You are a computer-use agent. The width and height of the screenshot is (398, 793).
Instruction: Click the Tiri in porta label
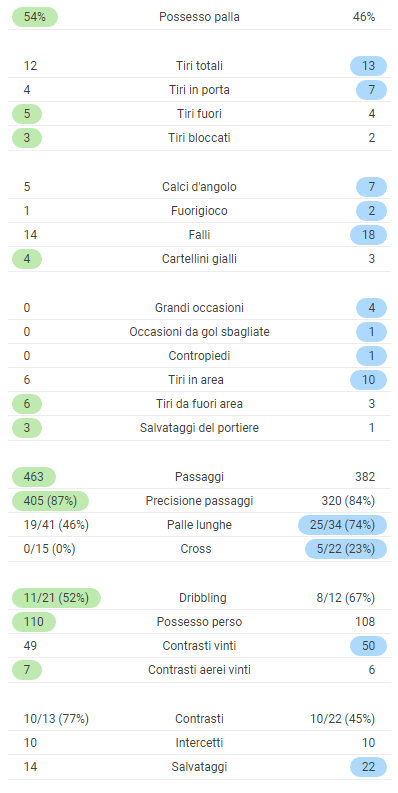point(199,90)
